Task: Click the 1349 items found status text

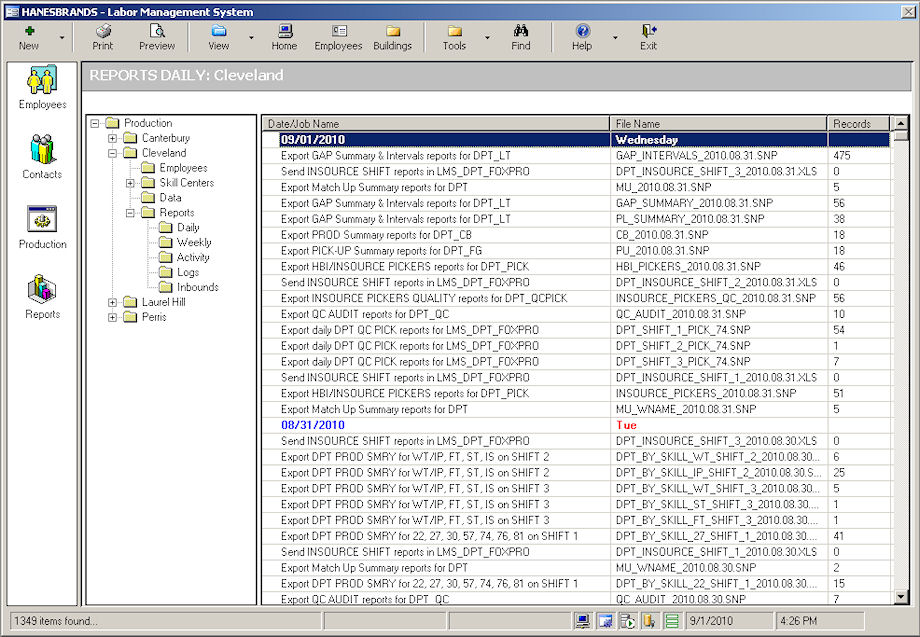Action: (56, 621)
